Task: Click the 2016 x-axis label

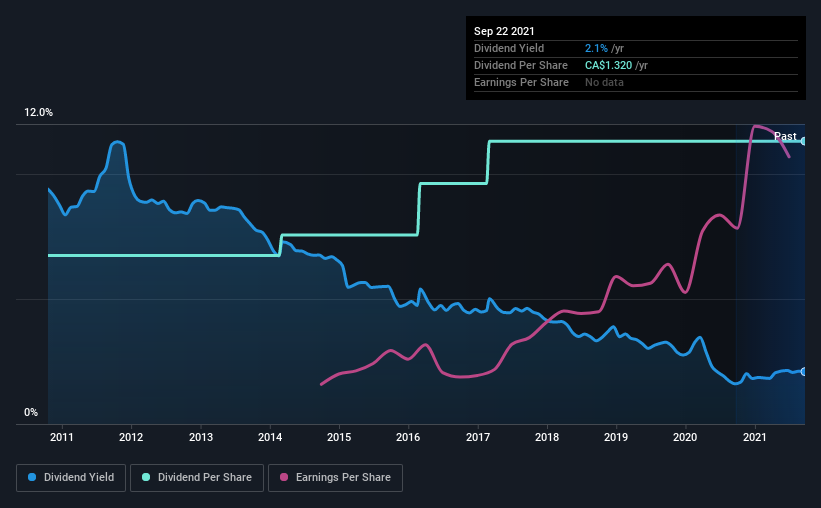Action: [x=408, y=437]
